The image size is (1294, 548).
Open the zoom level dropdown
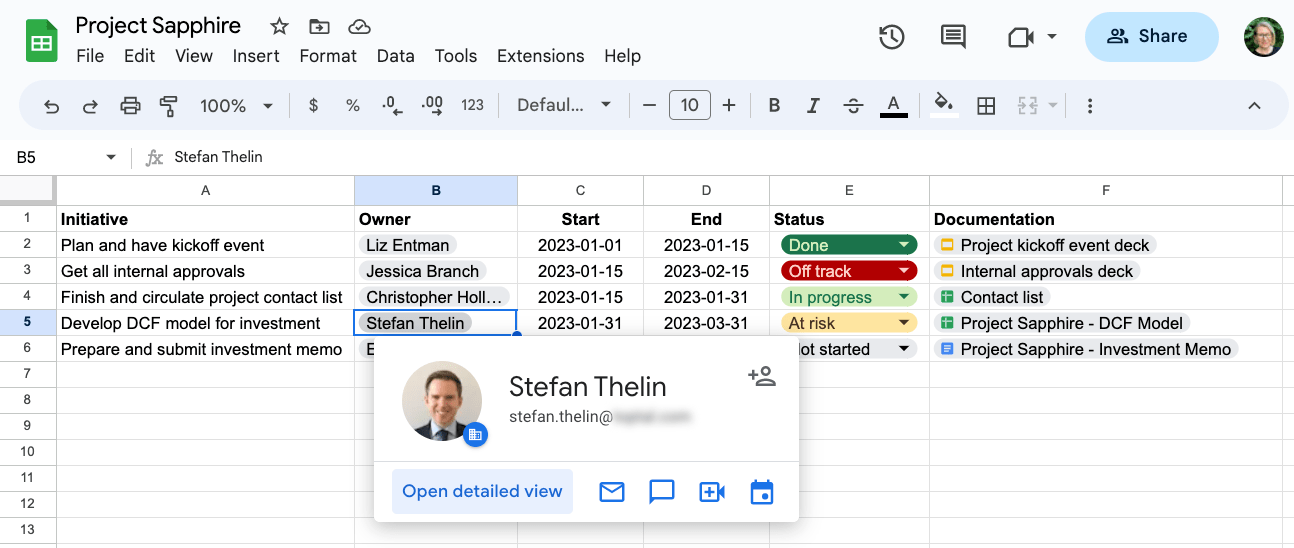point(236,105)
